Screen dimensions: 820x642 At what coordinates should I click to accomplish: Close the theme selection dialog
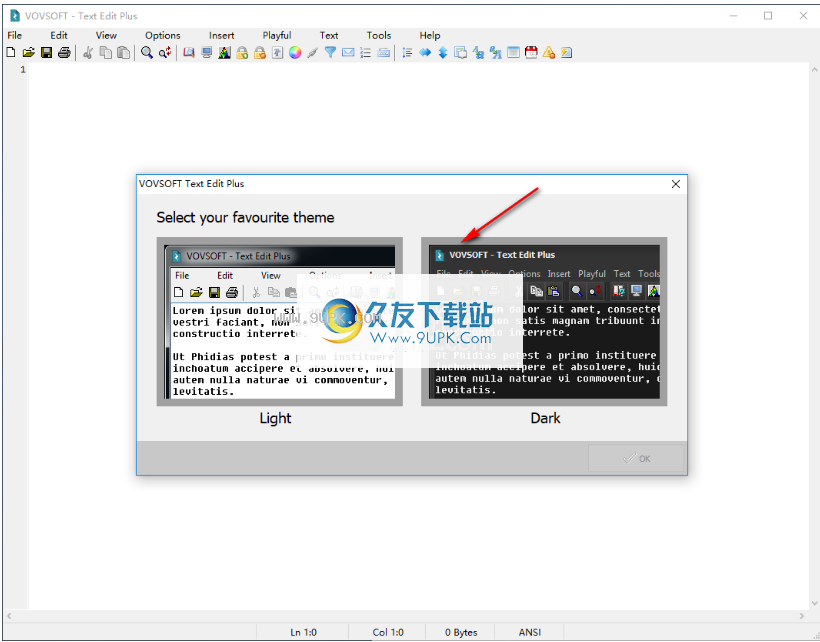point(676,184)
